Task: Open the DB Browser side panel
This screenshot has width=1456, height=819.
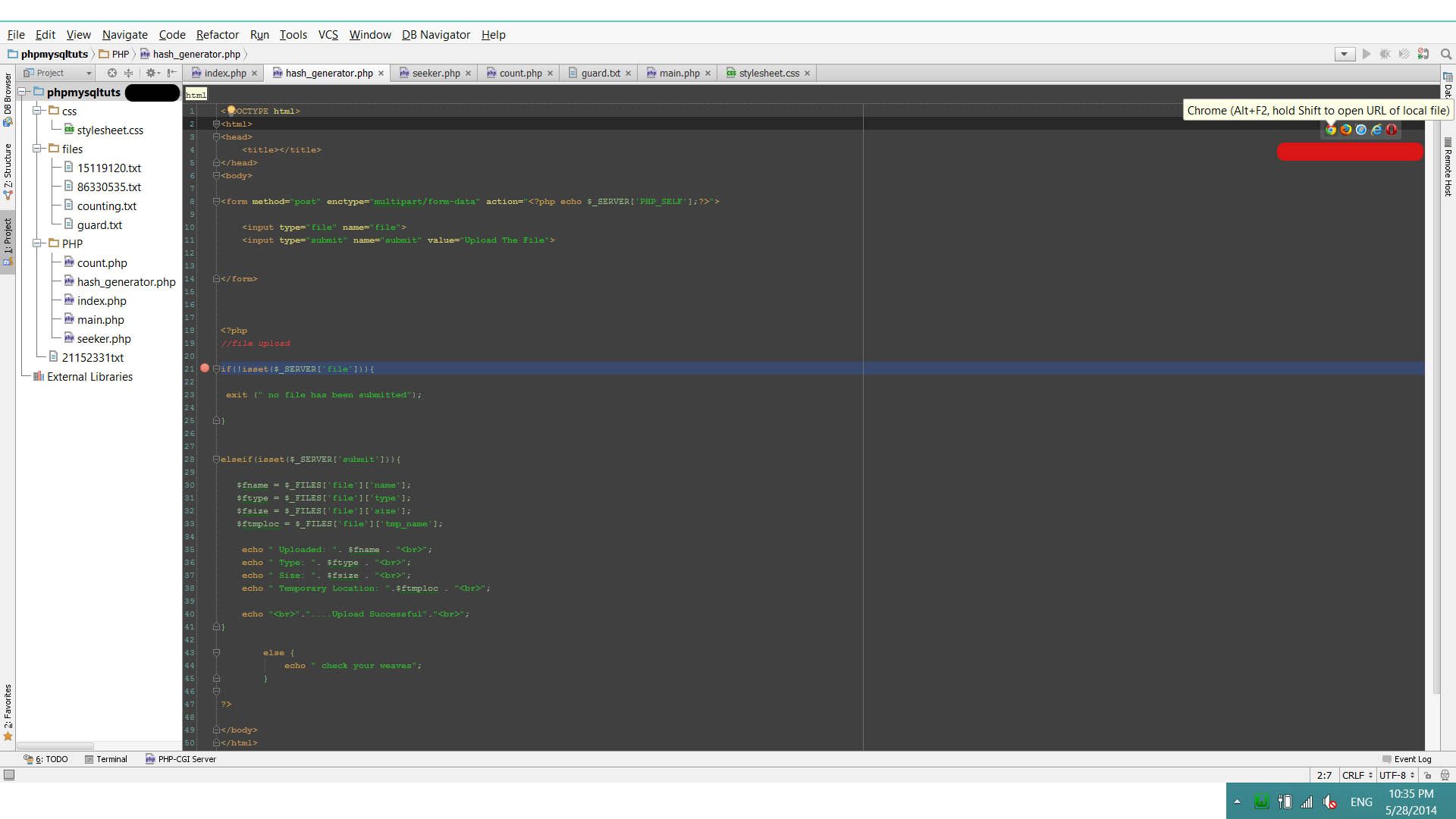Action: coord(8,100)
